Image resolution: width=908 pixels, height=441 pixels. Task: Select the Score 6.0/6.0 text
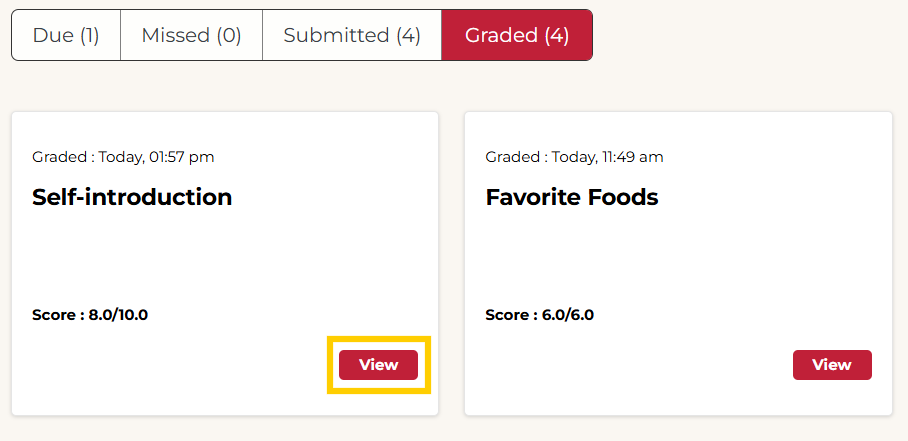click(x=540, y=315)
